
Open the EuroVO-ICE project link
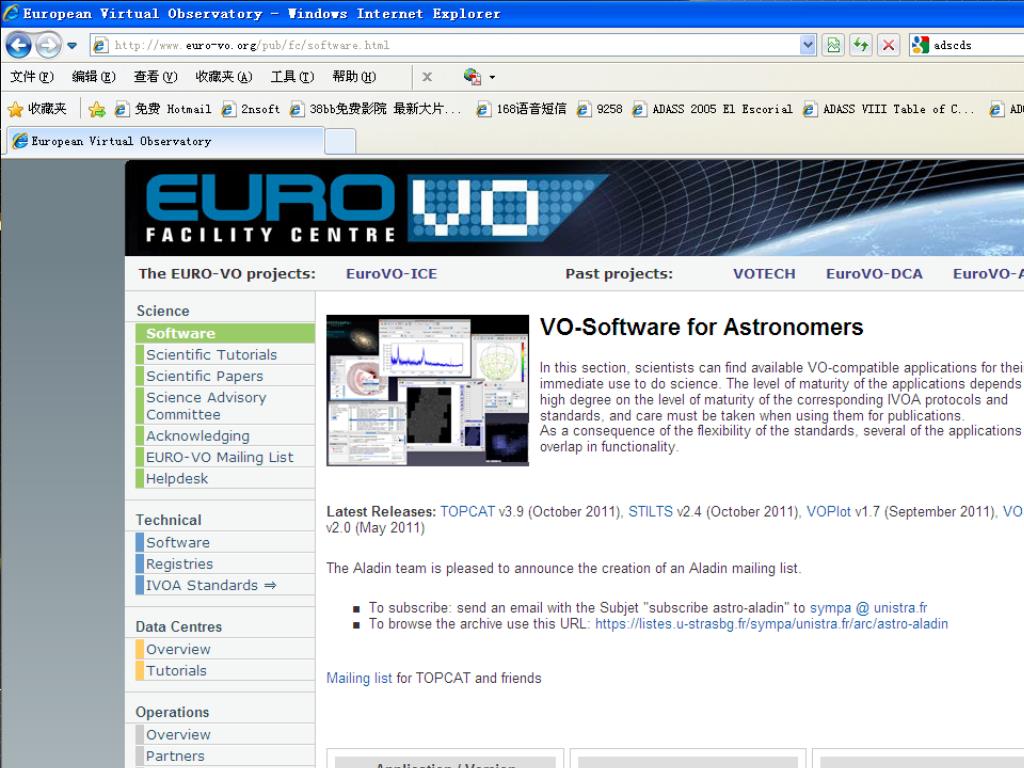pos(391,274)
